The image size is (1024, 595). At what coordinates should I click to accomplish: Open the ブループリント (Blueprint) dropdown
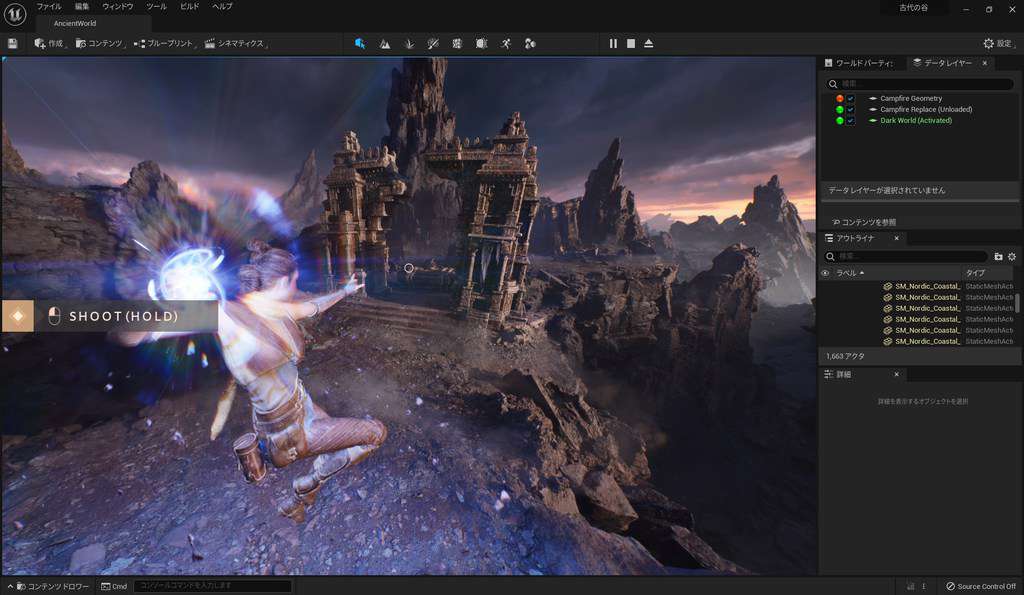[x=165, y=44]
